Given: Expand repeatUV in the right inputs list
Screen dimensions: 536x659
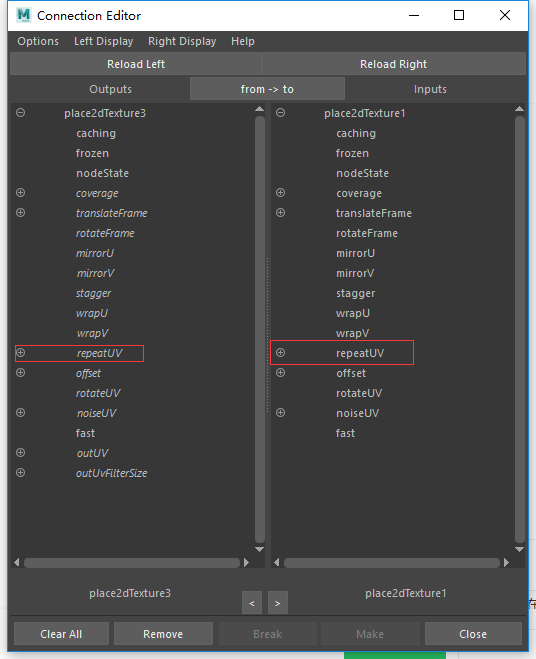Looking at the screenshot, I should pos(280,353).
